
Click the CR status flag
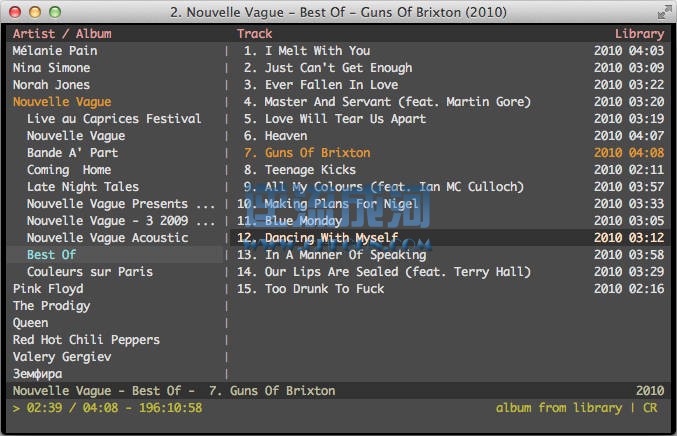(x=650, y=408)
